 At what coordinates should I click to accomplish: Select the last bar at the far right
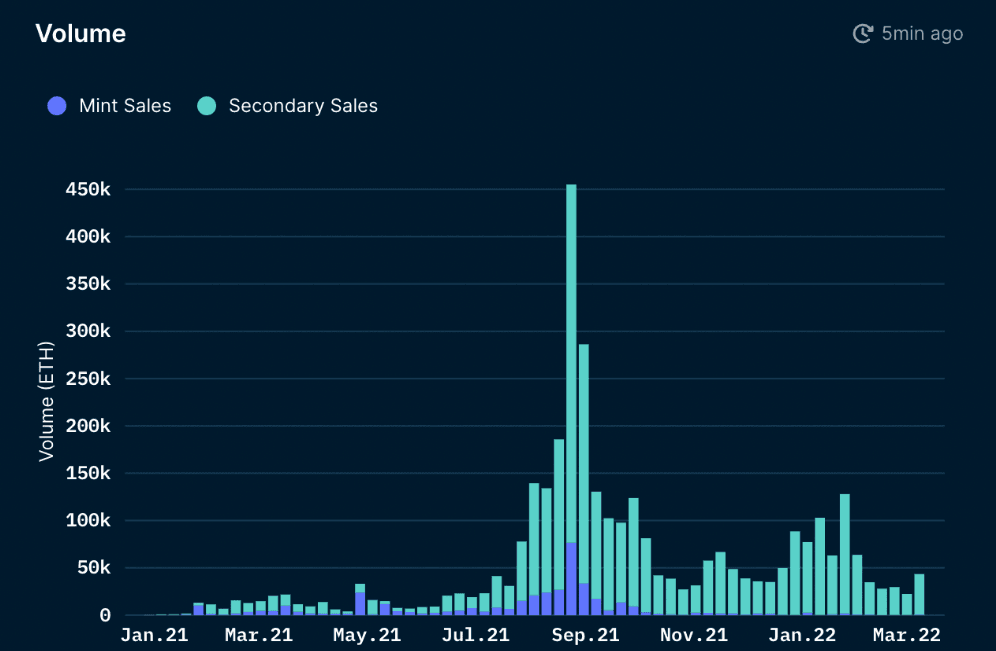click(x=919, y=594)
